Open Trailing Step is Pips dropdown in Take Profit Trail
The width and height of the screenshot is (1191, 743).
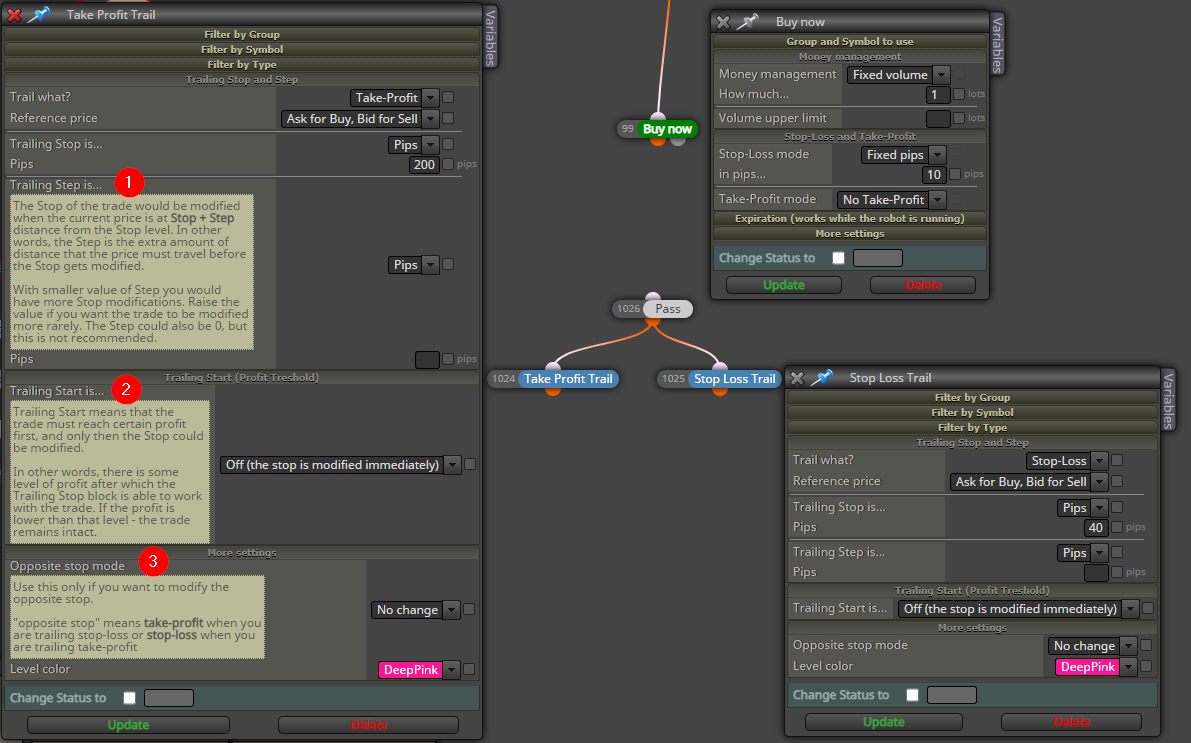(x=413, y=264)
